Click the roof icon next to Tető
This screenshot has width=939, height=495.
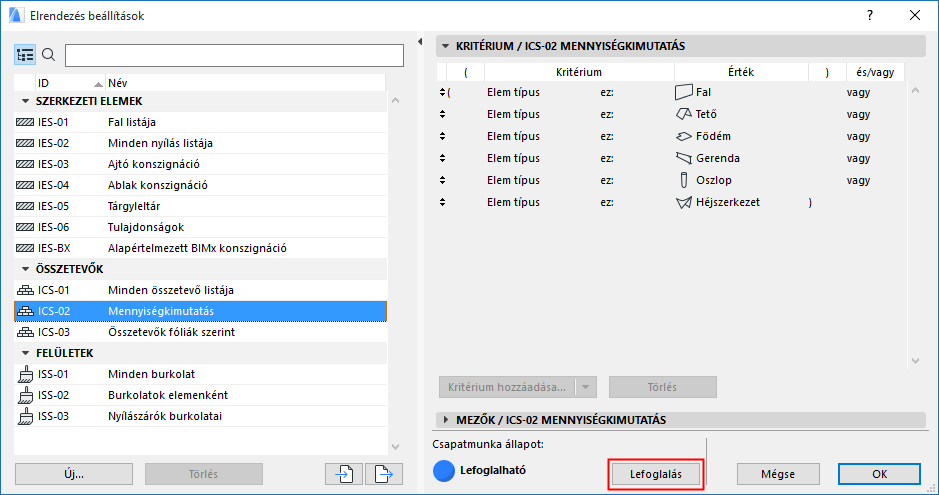[x=683, y=114]
